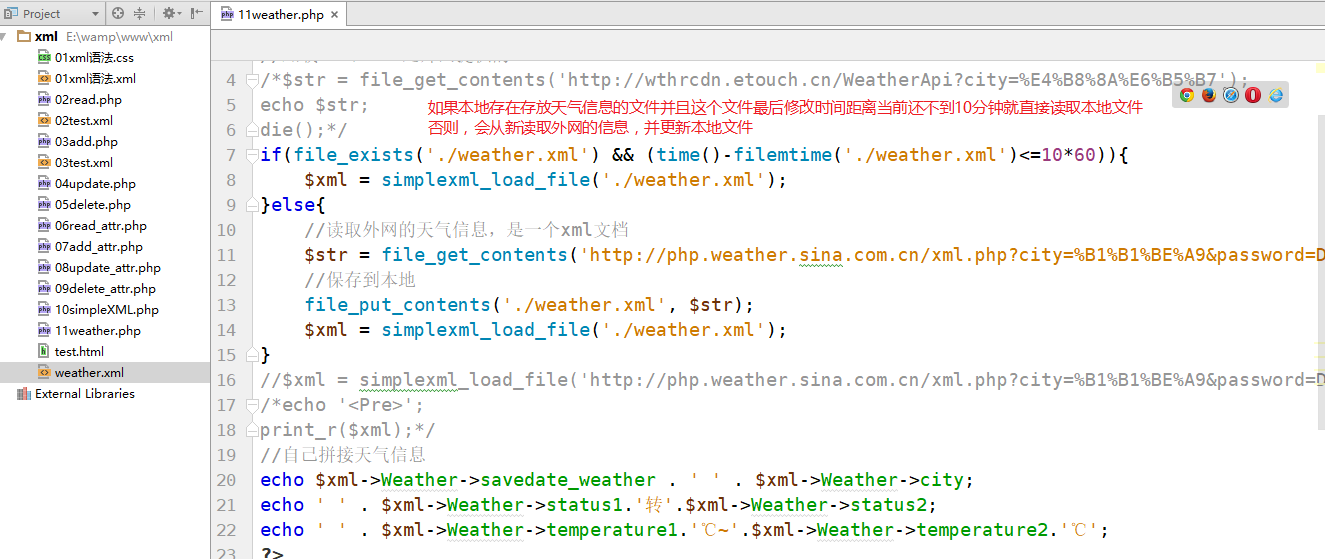Preview page in Safari browser

click(x=1231, y=95)
